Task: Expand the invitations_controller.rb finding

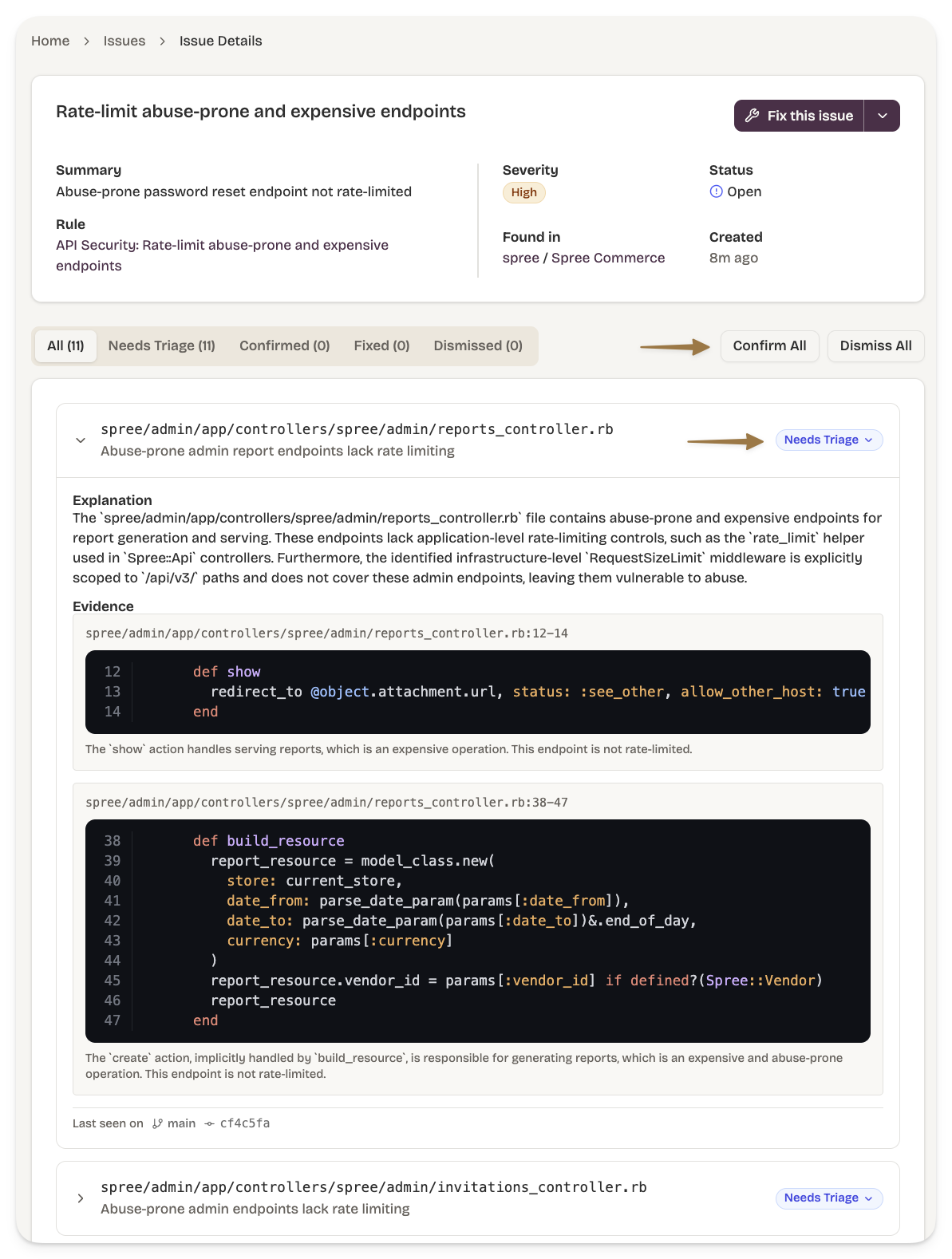Action: (x=81, y=1198)
